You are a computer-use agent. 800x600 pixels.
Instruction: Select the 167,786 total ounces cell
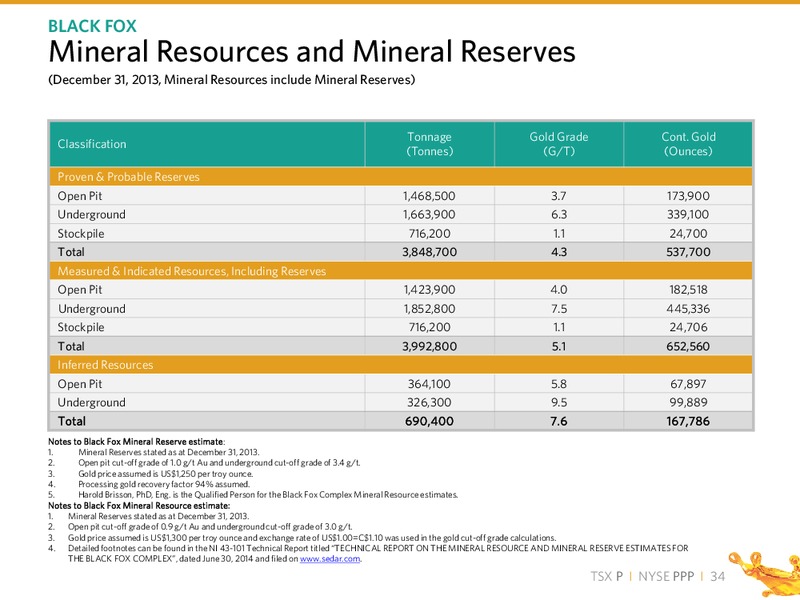click(x=688, y=421)
